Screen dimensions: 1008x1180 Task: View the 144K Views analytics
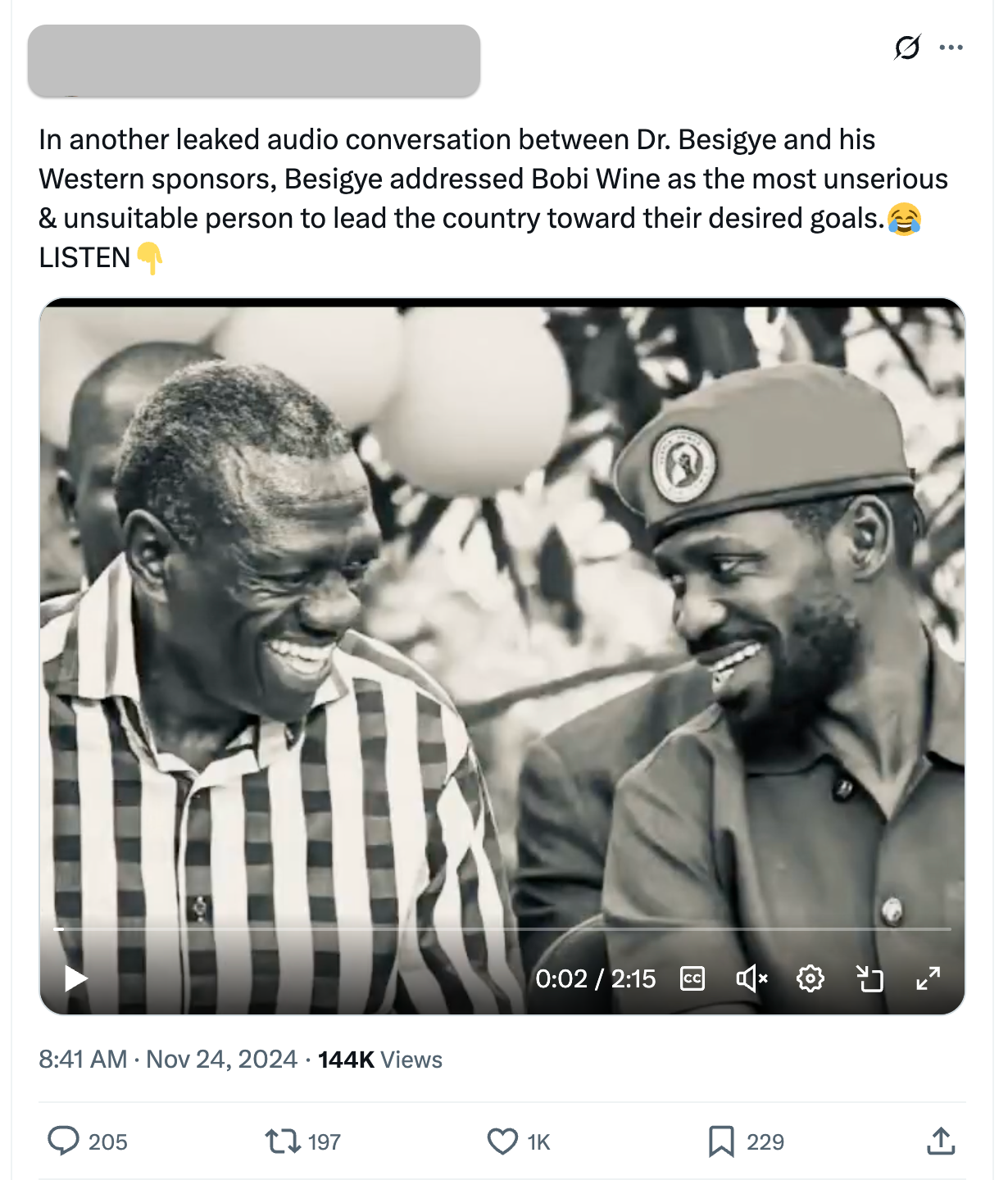[380, 1060]
